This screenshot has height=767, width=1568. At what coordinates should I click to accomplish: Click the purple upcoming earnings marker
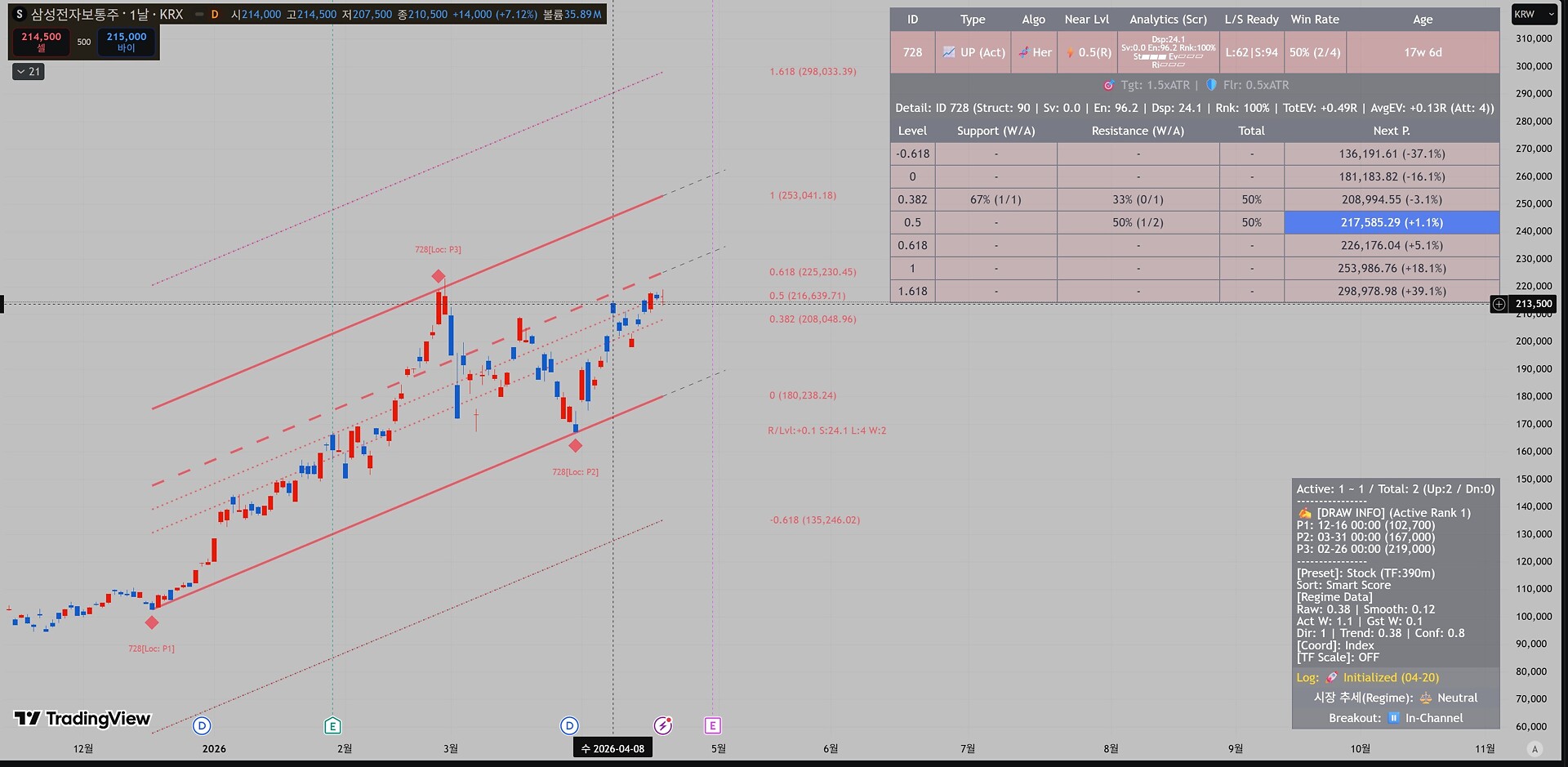click(713, 725)
